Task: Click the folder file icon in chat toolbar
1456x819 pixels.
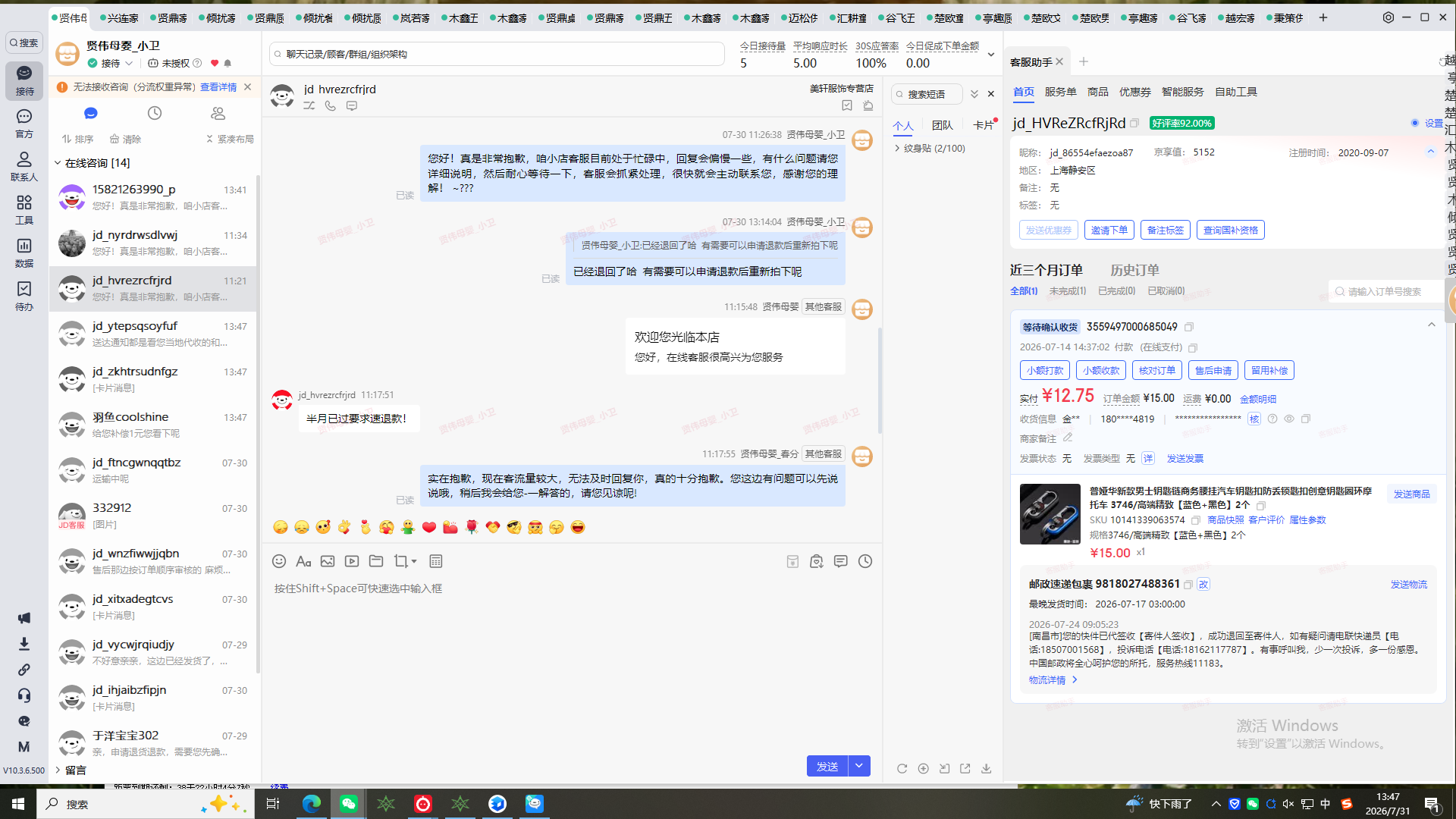Action: click(376, 561)
